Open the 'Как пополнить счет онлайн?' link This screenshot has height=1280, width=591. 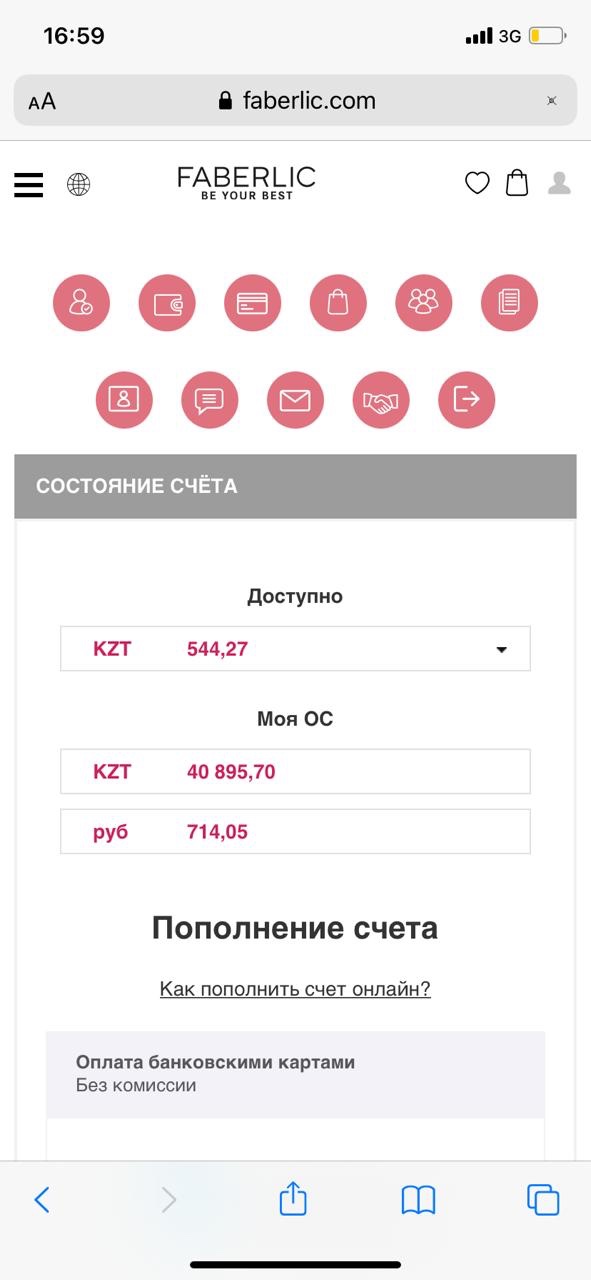pos(295,989)
